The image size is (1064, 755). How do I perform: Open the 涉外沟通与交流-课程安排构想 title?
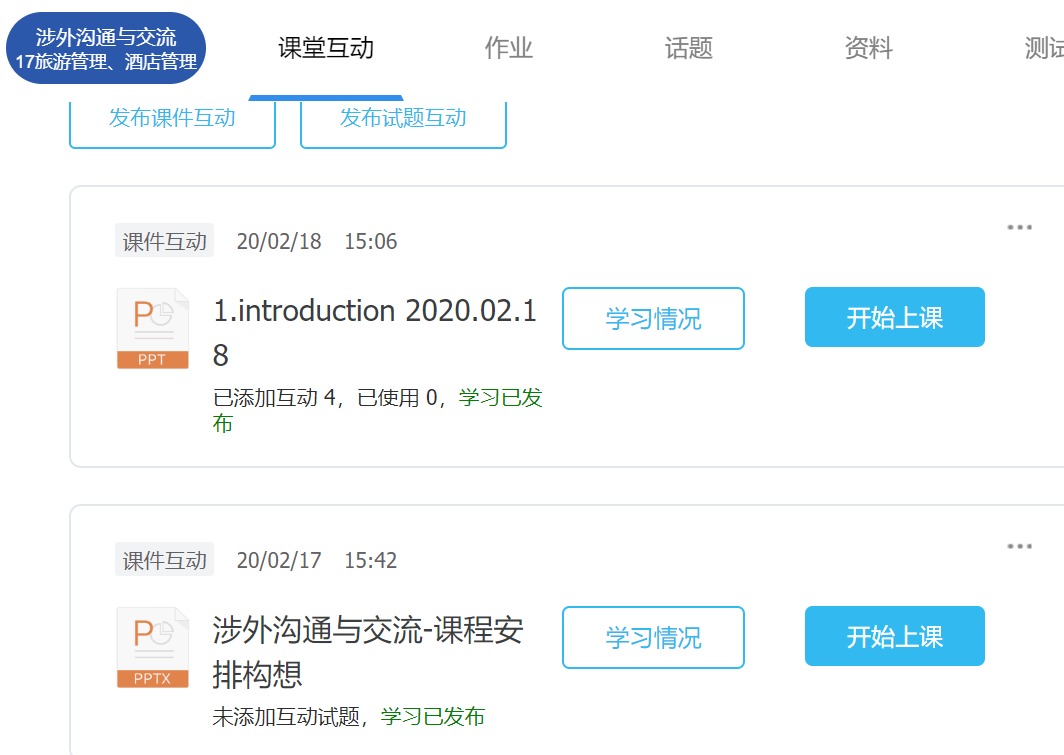(x=367, y=631)
